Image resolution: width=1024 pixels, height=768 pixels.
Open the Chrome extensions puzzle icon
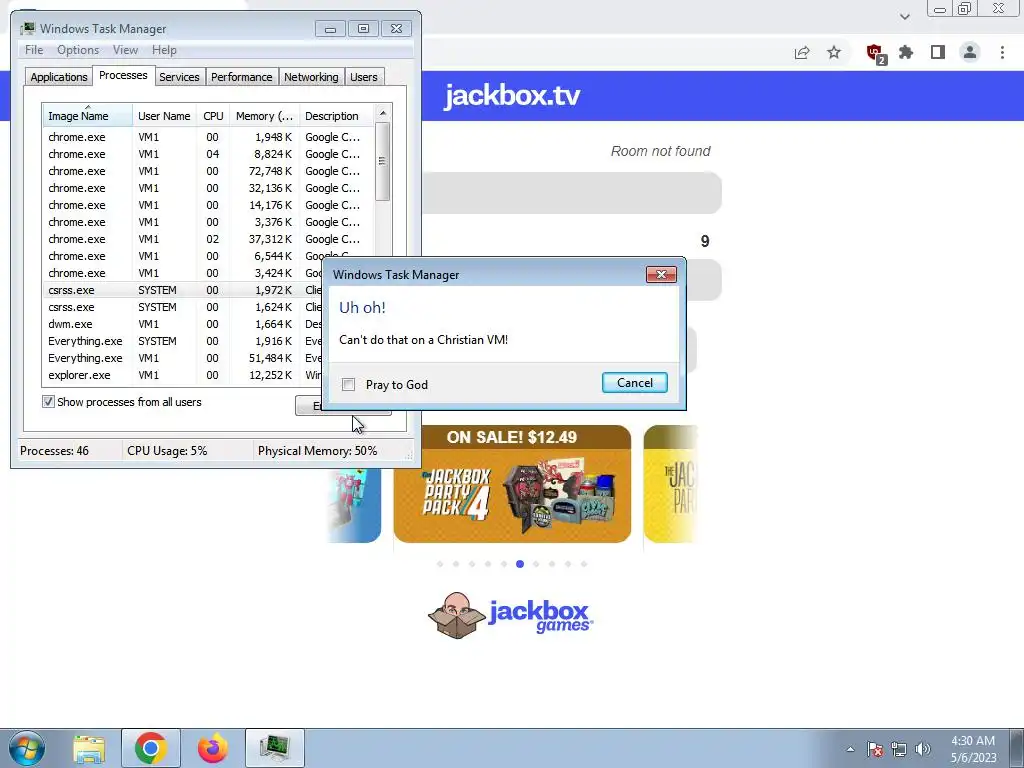[x=906, y=52]
